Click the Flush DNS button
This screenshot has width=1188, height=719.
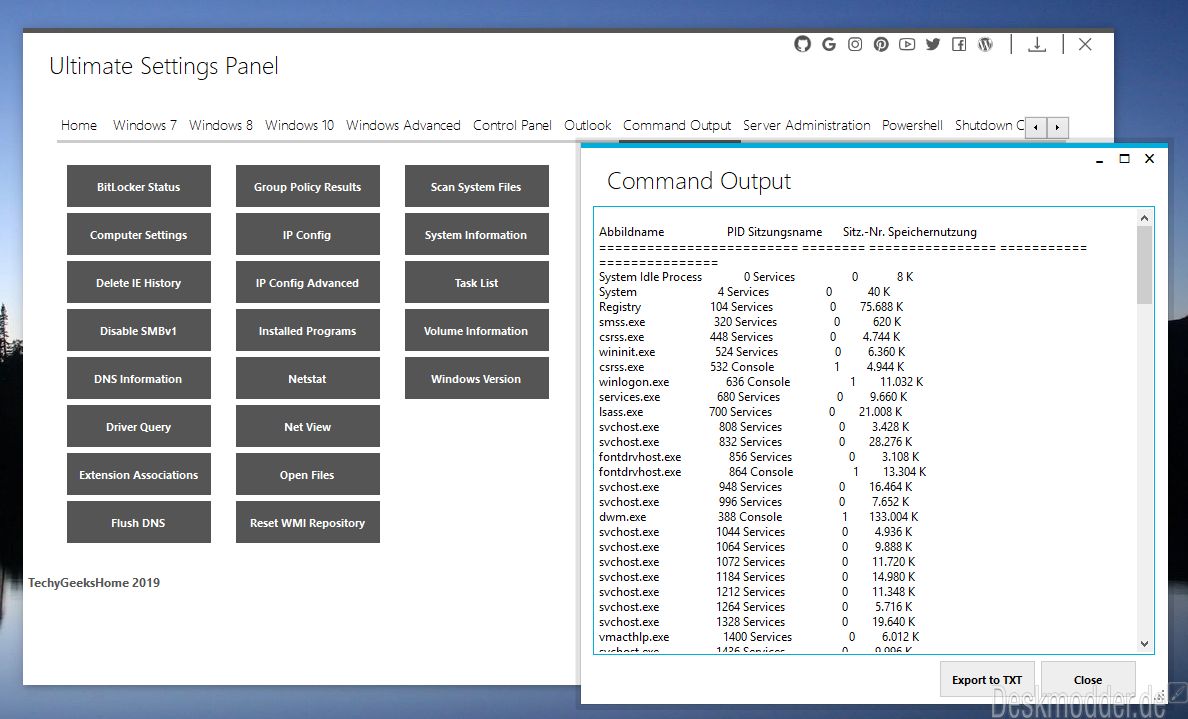[139, 523]
